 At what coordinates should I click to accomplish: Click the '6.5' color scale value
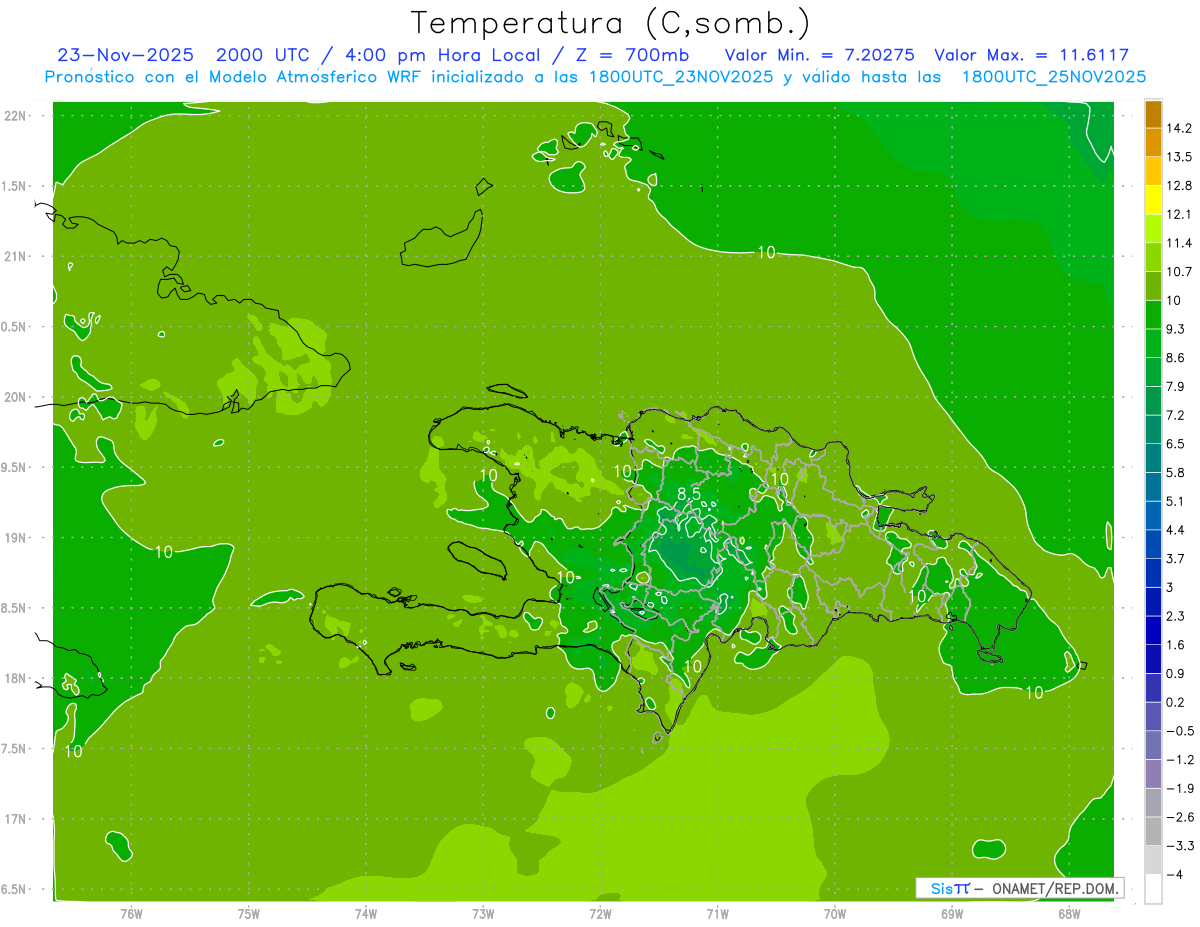(x=1176, y=444)
